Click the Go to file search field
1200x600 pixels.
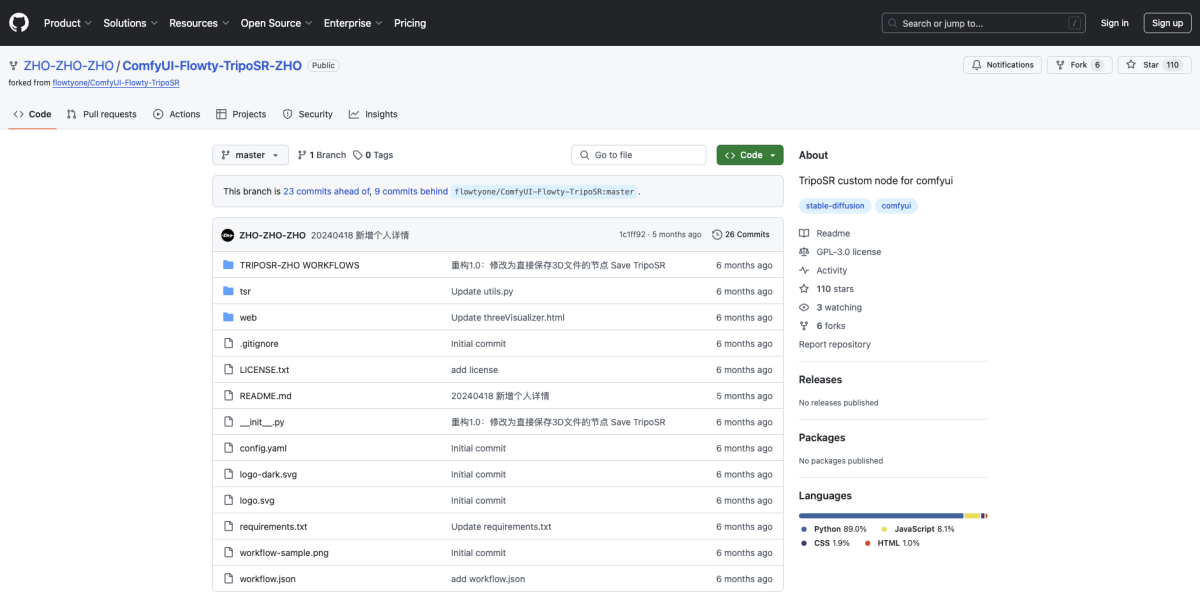(645, 155)
